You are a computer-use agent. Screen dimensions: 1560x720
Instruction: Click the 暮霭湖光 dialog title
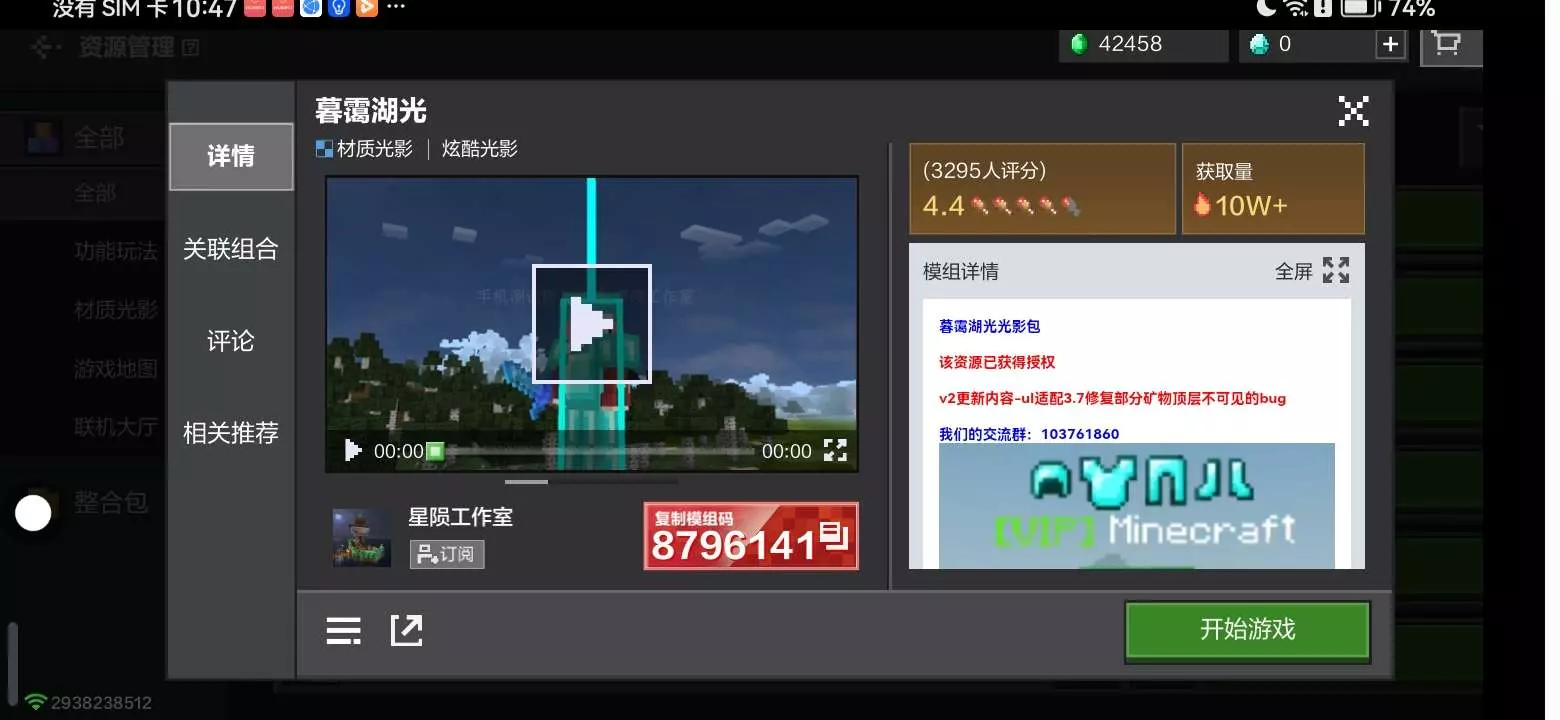tap(371, 111)
